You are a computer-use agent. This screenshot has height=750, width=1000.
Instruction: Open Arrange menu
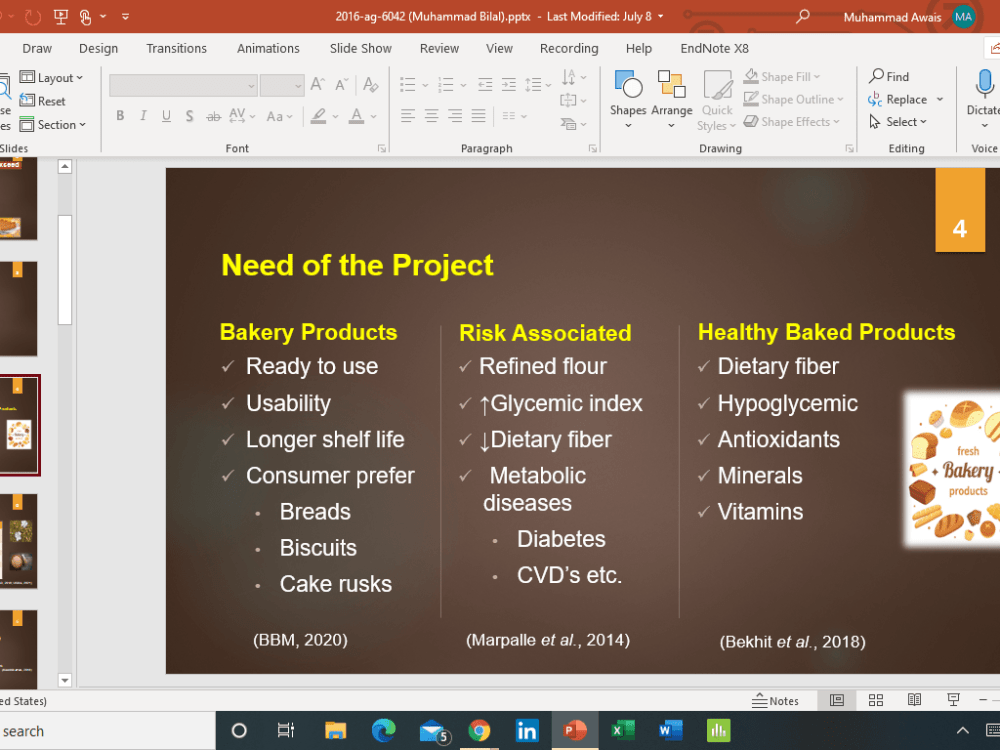tap(672, 99)
